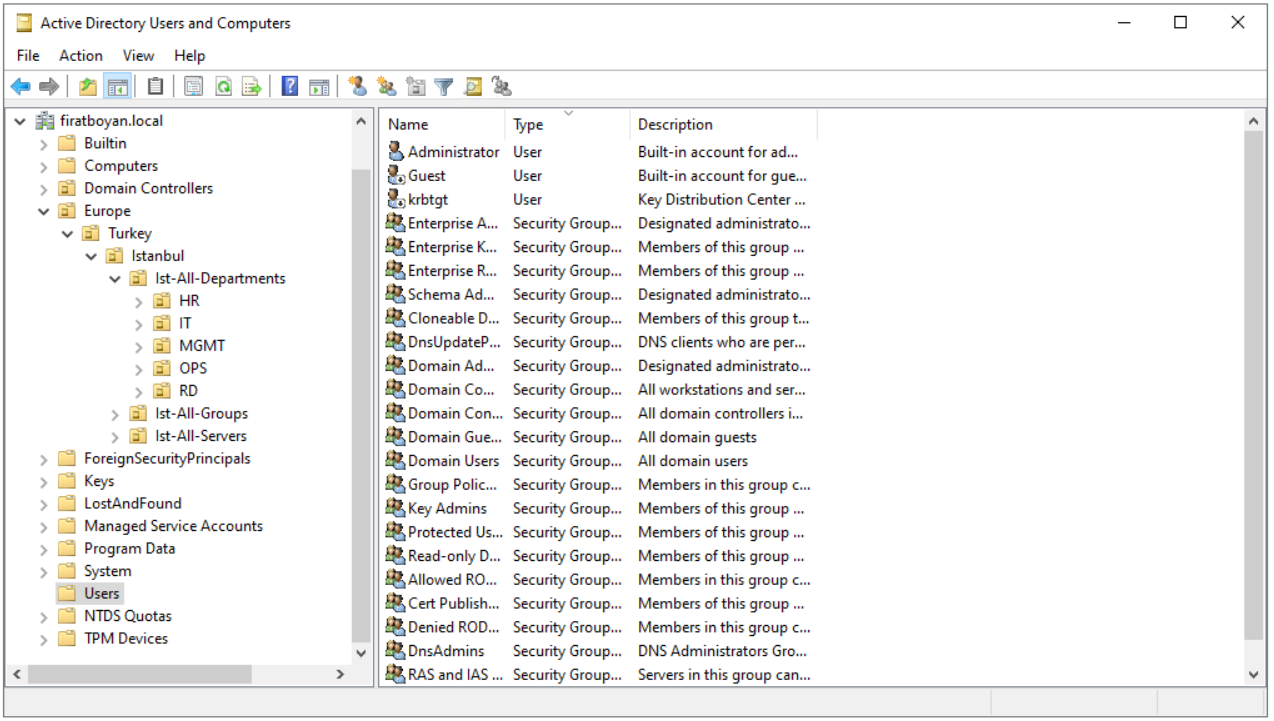The image size is (1274, 721).
Task: Open the View menu
Action: tap(139, 56)
